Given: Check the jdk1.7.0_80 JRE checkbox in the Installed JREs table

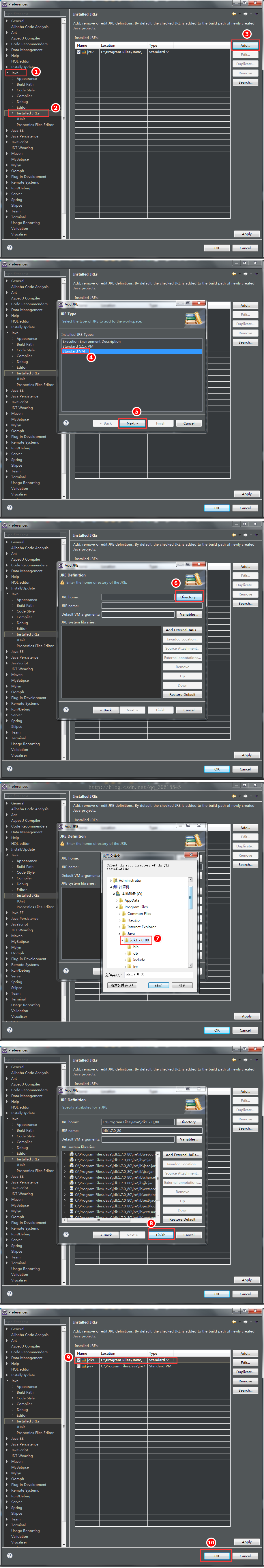Looking at the screenshot, I should [x=79, y=1360].
